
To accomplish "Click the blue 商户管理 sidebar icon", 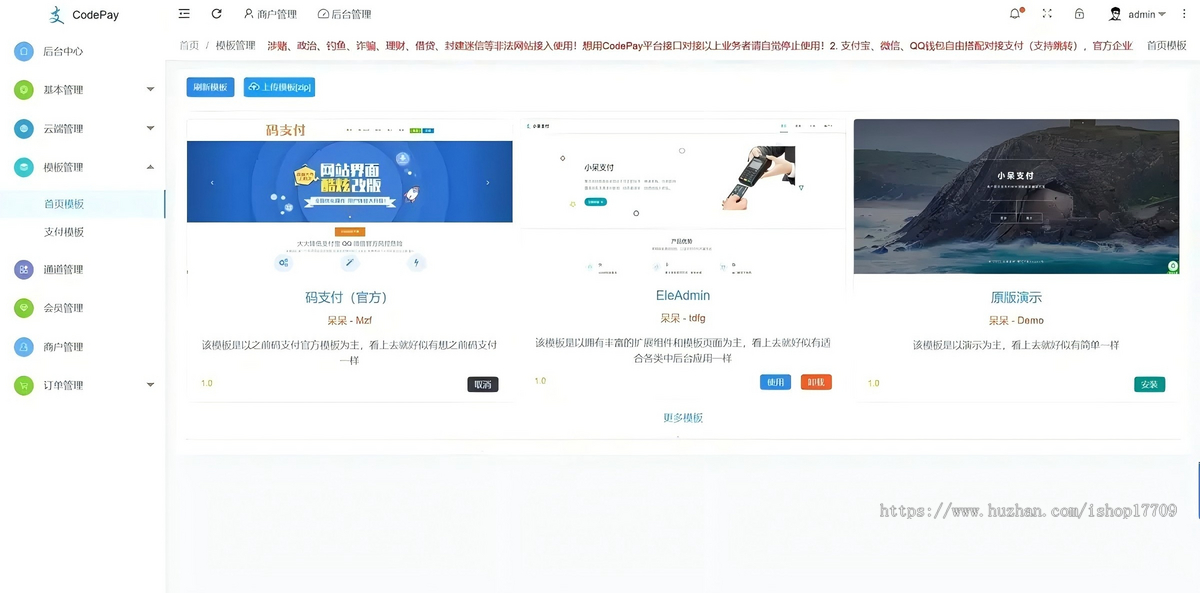I will [x=24, y=347].
